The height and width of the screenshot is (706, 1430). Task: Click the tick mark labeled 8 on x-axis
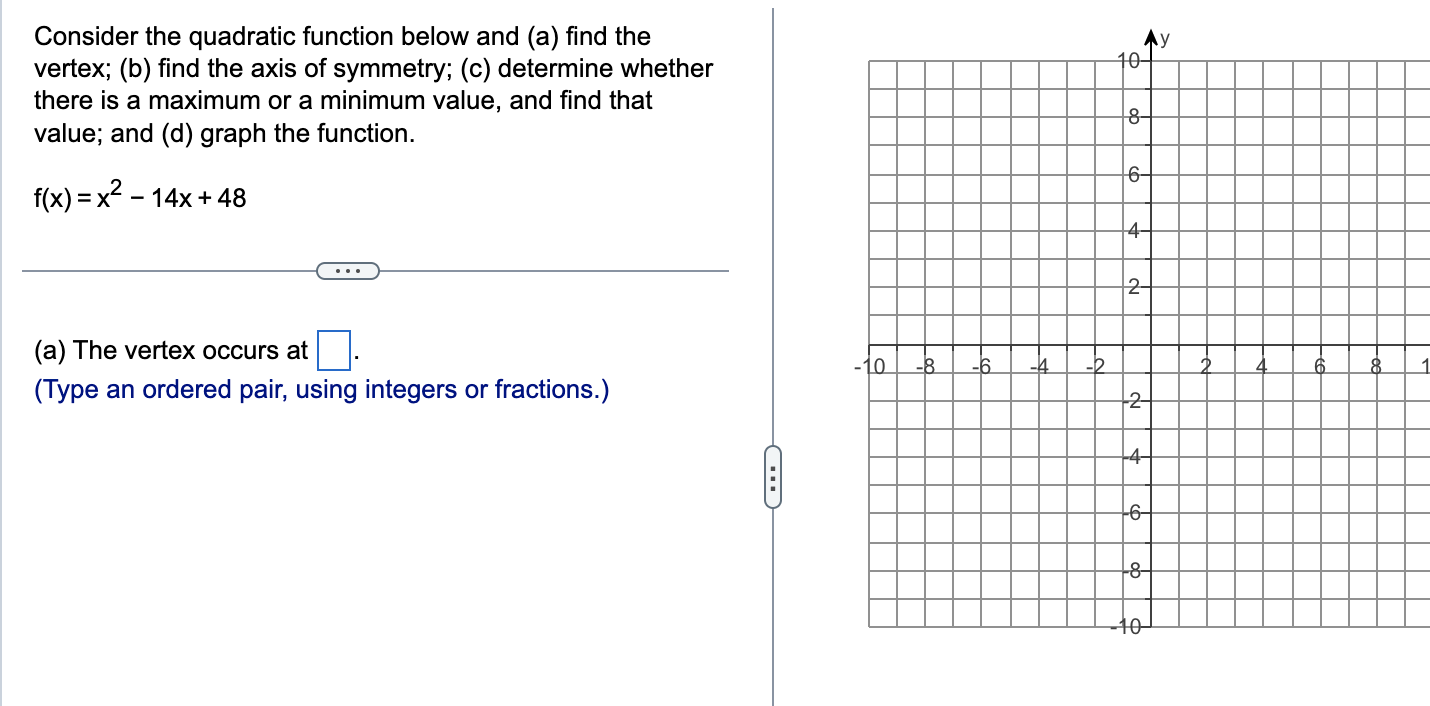click(1376, 365)
